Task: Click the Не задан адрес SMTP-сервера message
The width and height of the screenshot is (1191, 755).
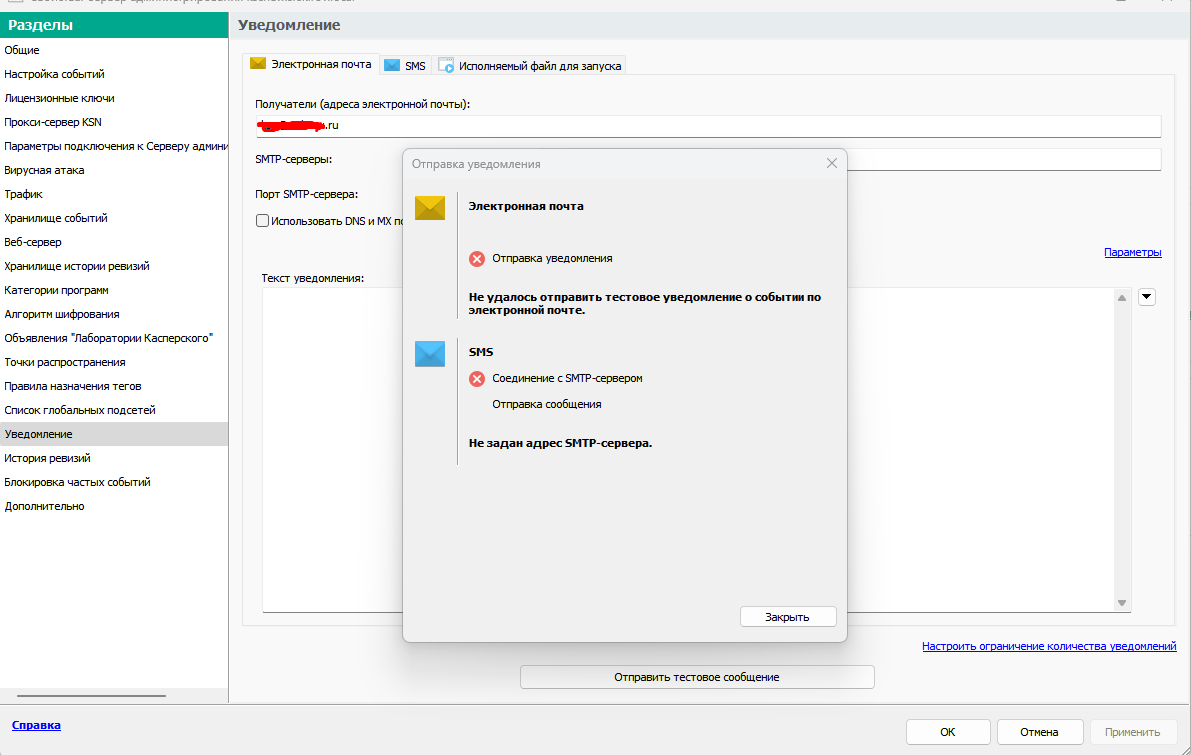Action: pos(560,443)
